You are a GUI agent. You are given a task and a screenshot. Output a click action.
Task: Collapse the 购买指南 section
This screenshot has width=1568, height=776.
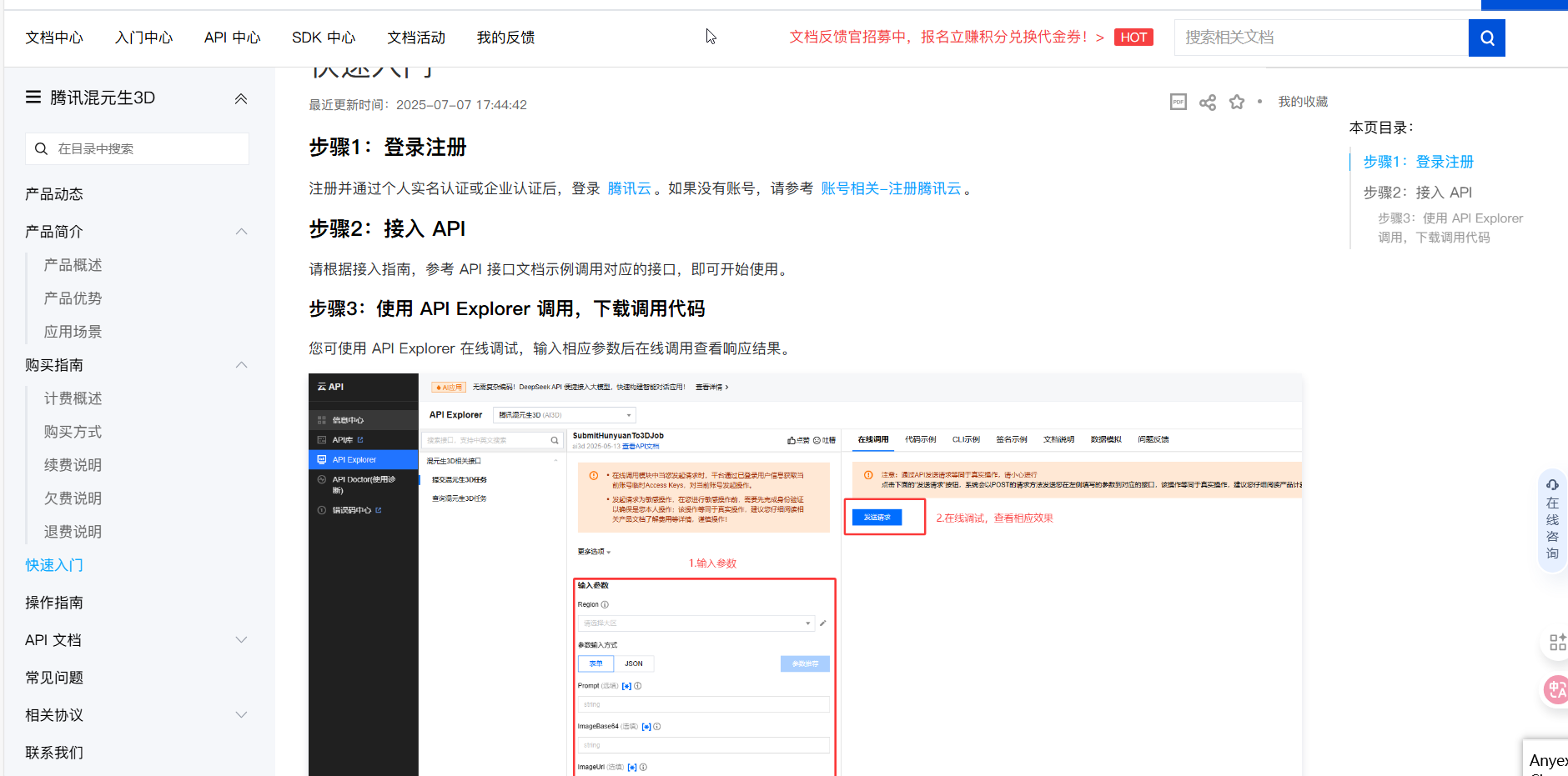click(241, 365)
